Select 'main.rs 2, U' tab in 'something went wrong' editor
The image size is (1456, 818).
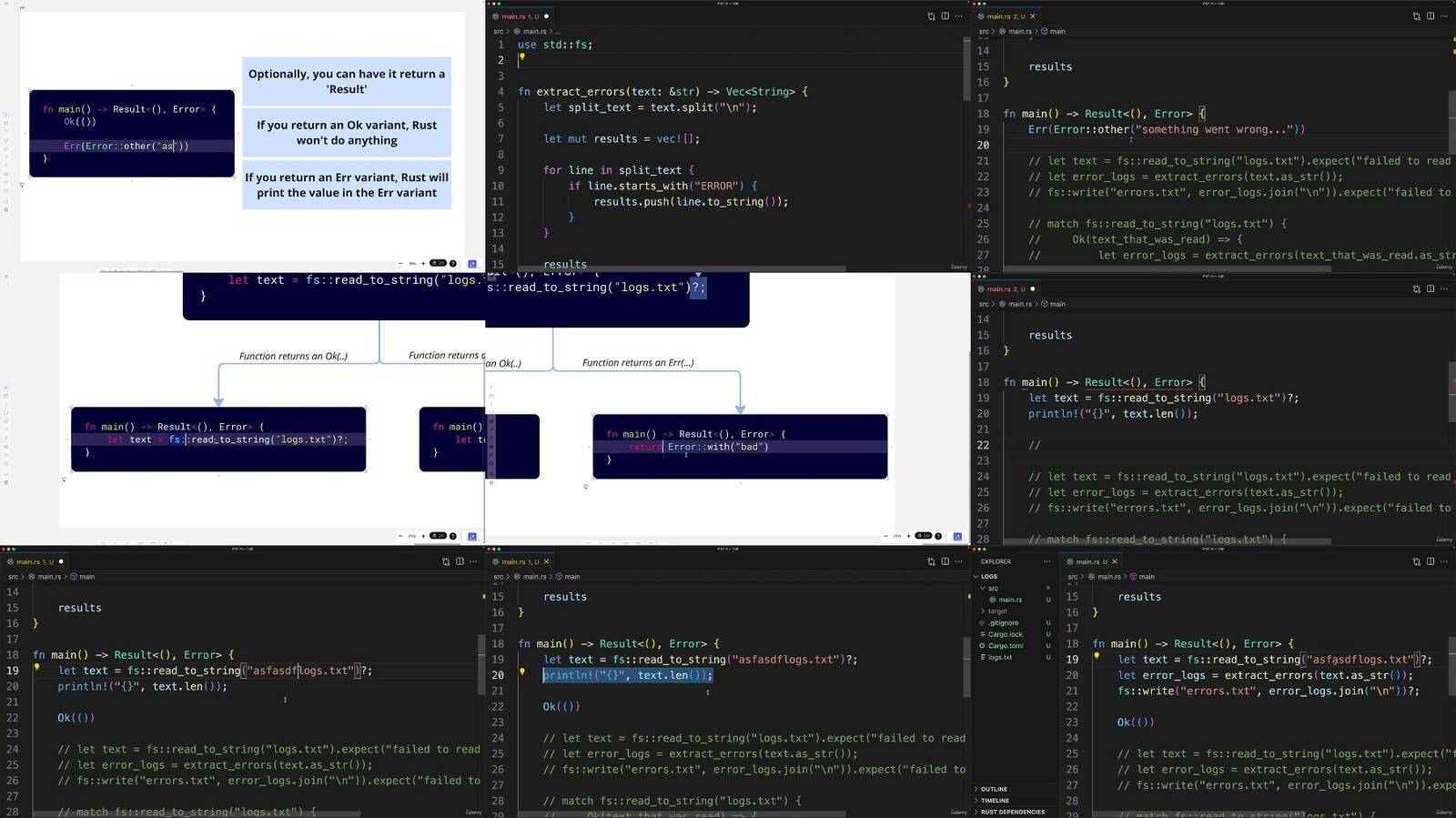point(1005,16)
